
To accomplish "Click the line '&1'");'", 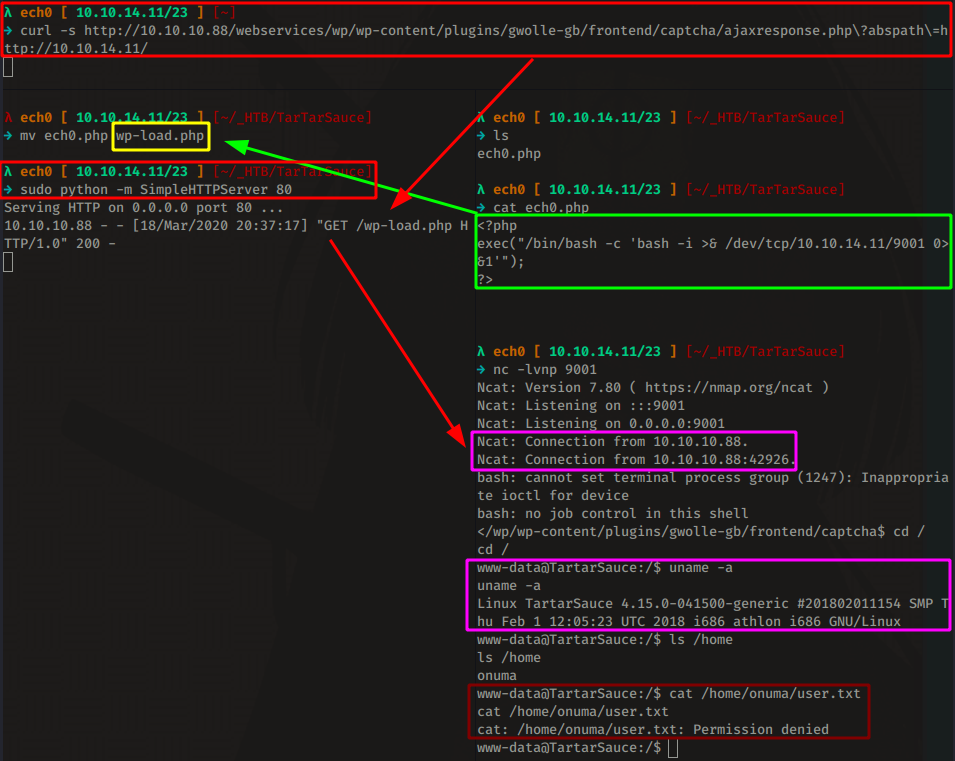I will (x=501, y=261).
